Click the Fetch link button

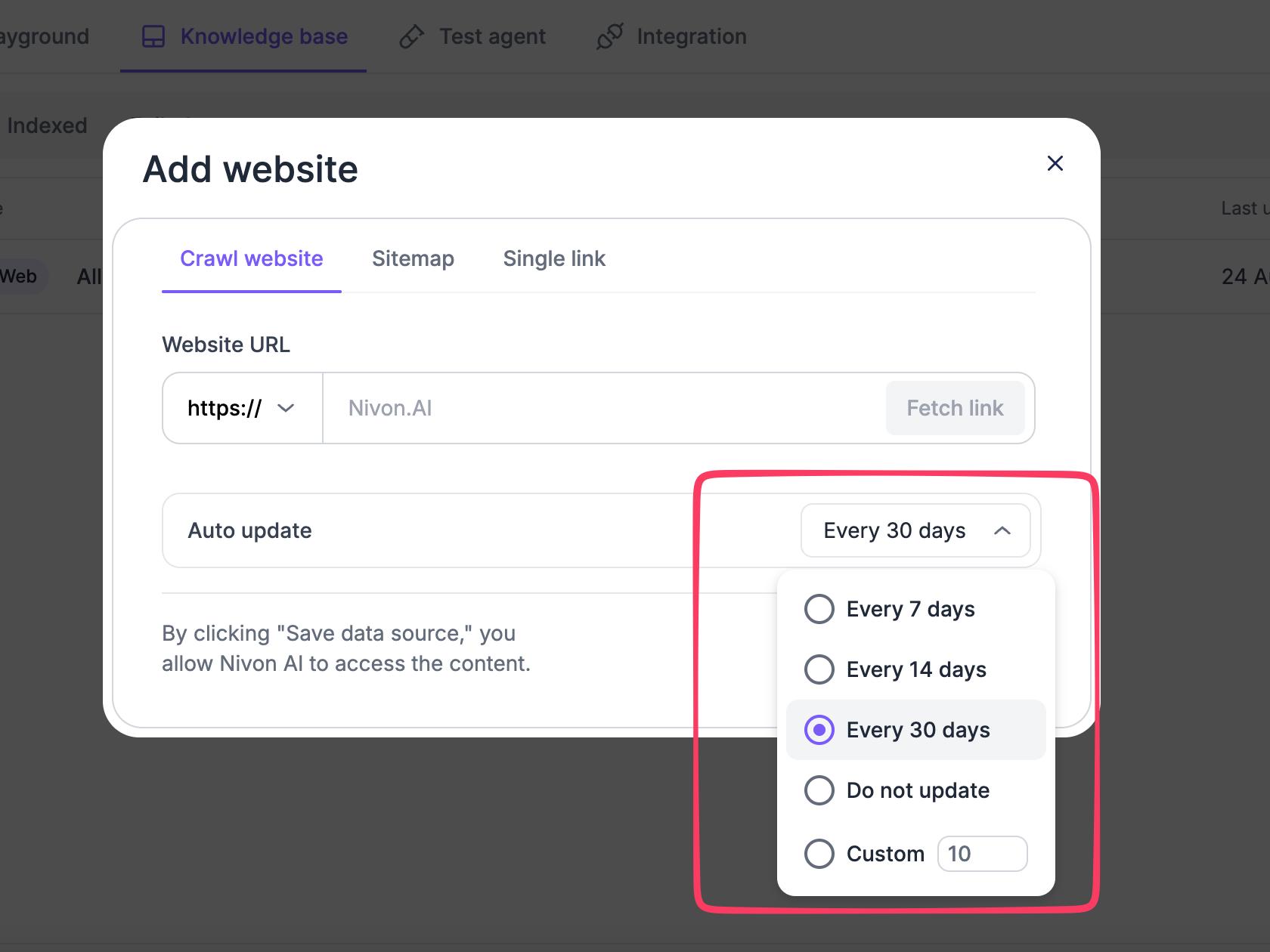956,408
